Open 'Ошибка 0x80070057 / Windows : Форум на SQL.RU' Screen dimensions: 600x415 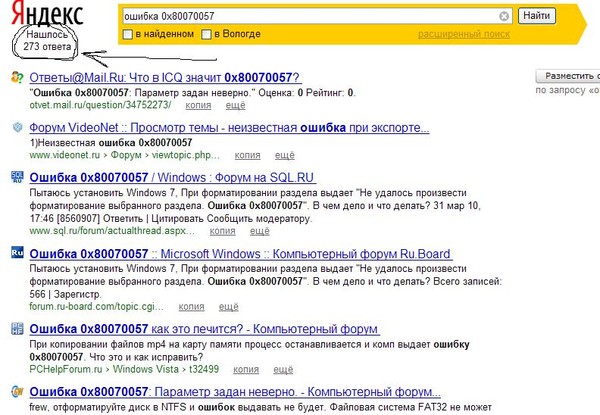pyautogui.click(x=173, y=177)
